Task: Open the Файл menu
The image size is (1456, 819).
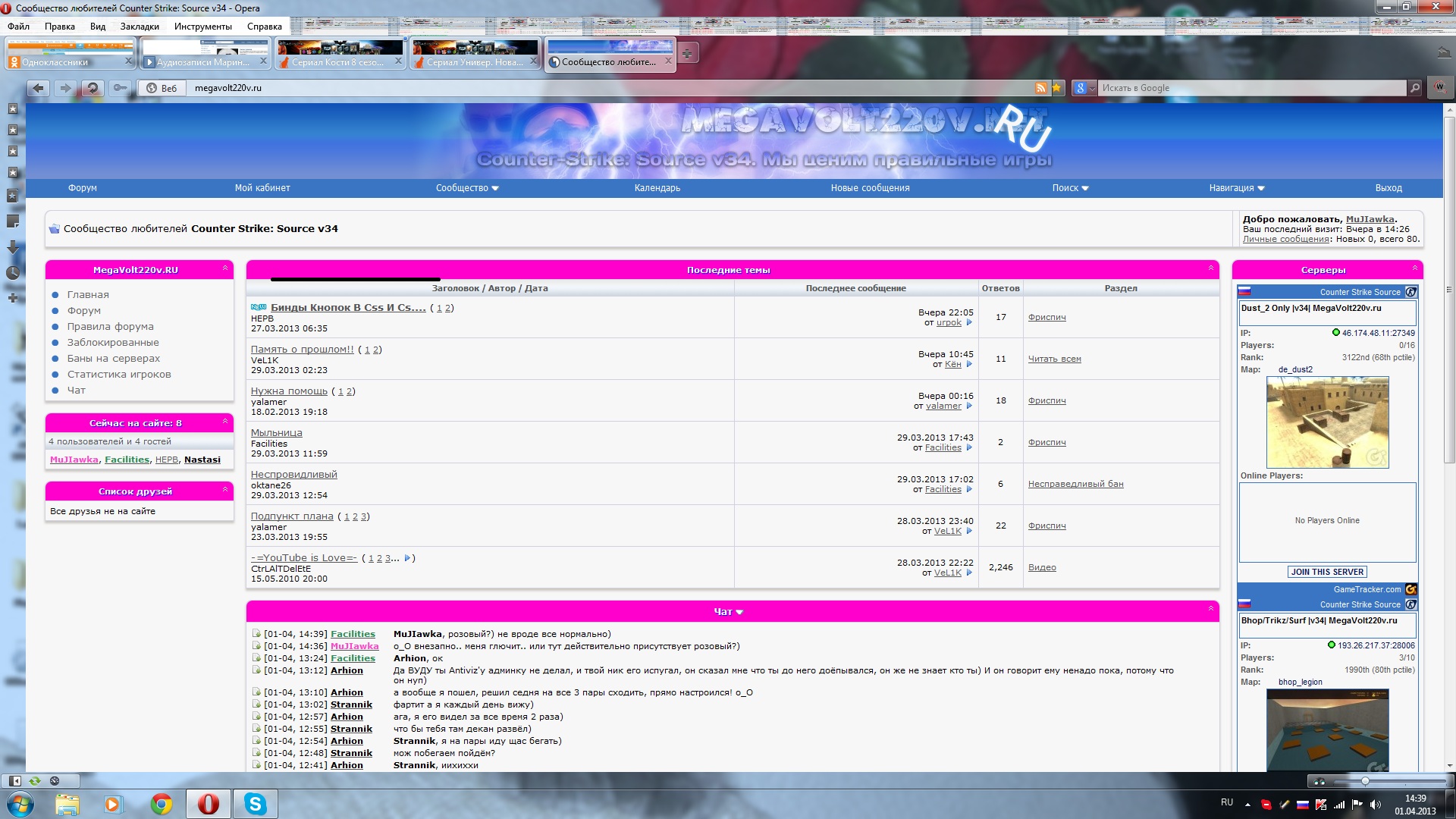Action: click(19, 27)
